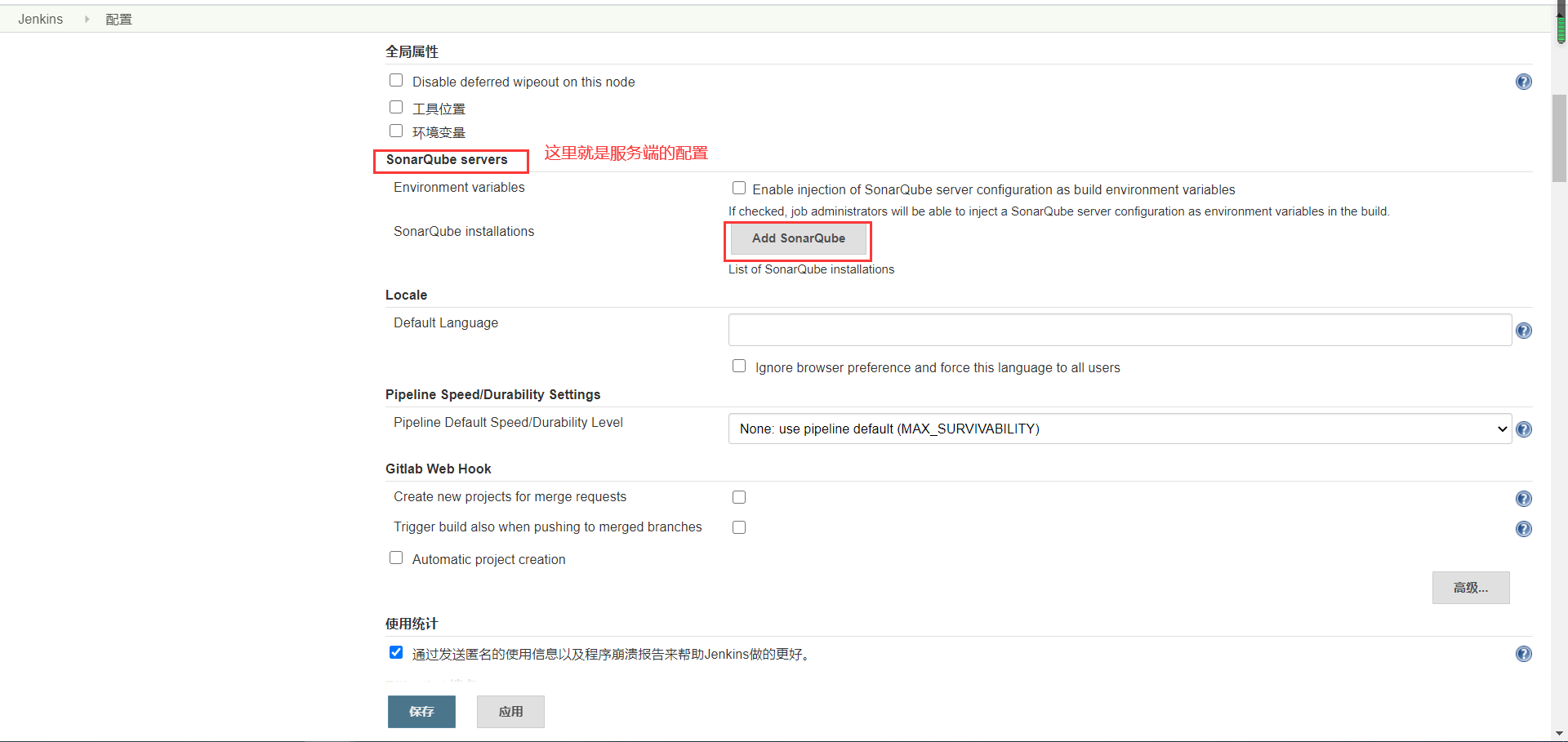Screen dimensions: 1568x742
Task: Click the vertical scrollbar thumb
Action: pos(1560,137)
